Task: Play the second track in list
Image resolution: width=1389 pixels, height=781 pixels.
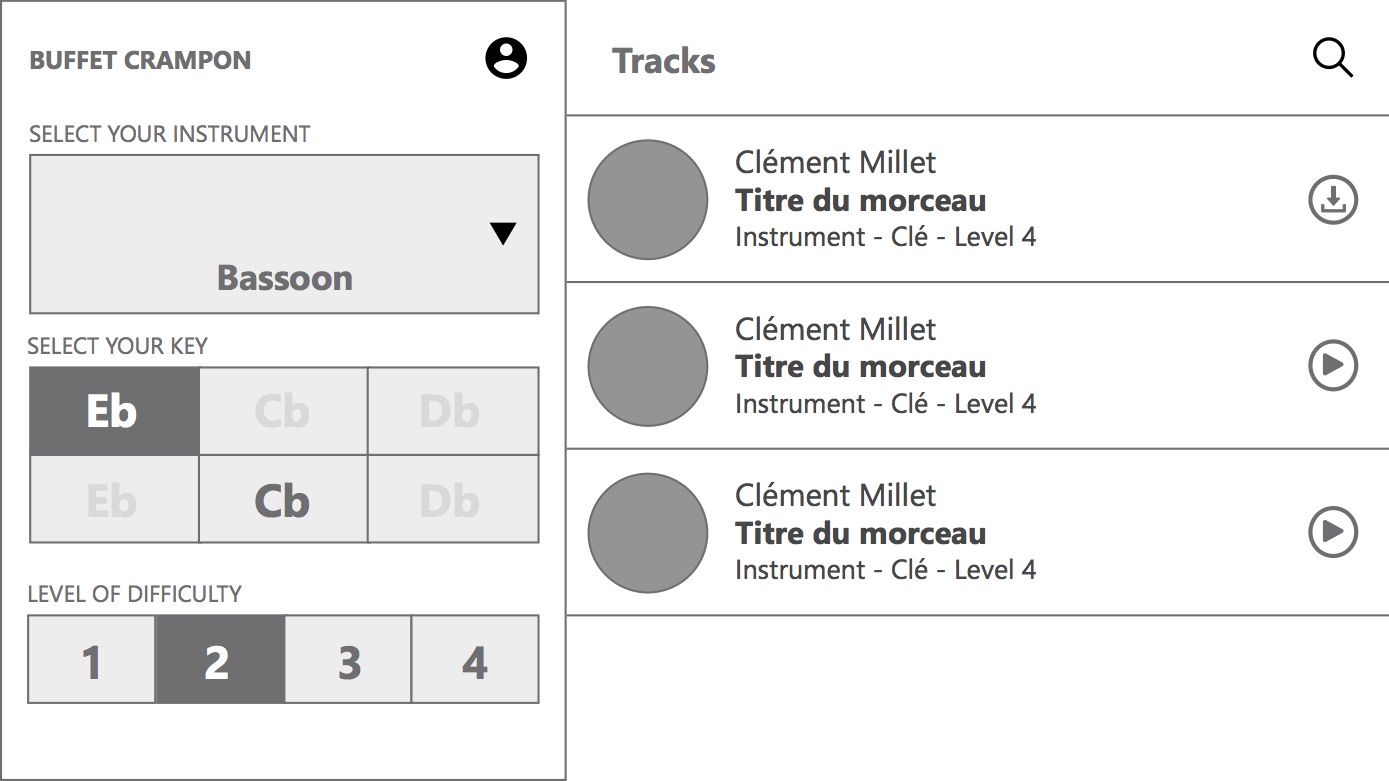Action: click(x=1333, y=366)
